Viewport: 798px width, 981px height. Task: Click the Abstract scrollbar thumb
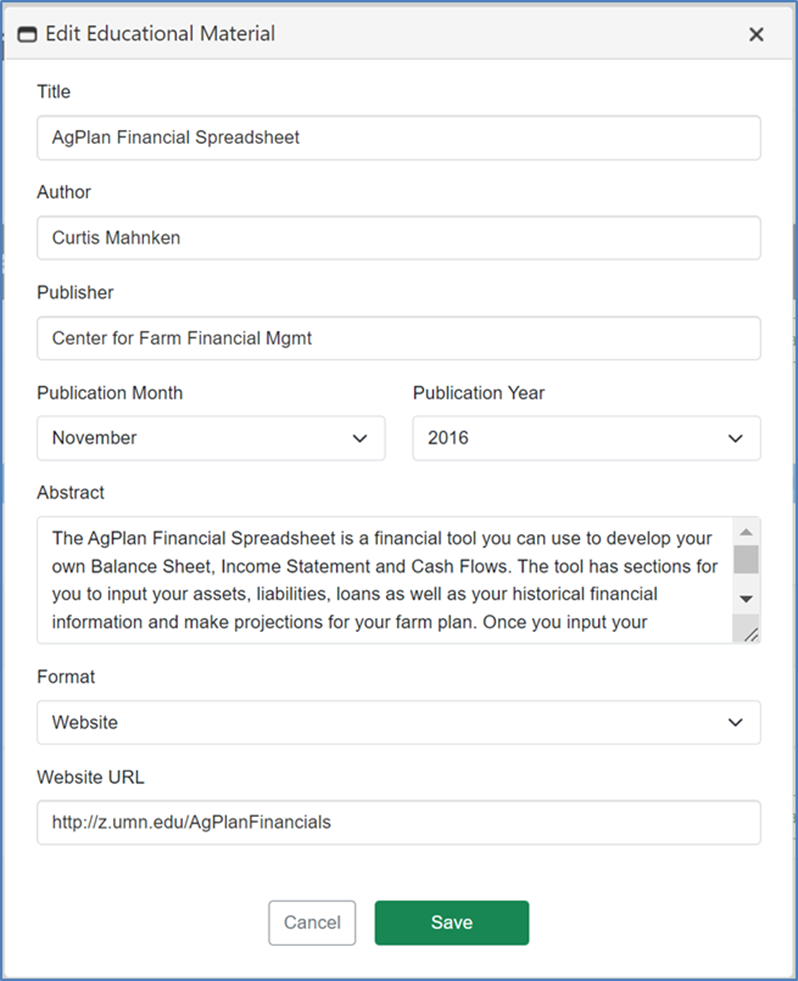[x=745, y=559]
